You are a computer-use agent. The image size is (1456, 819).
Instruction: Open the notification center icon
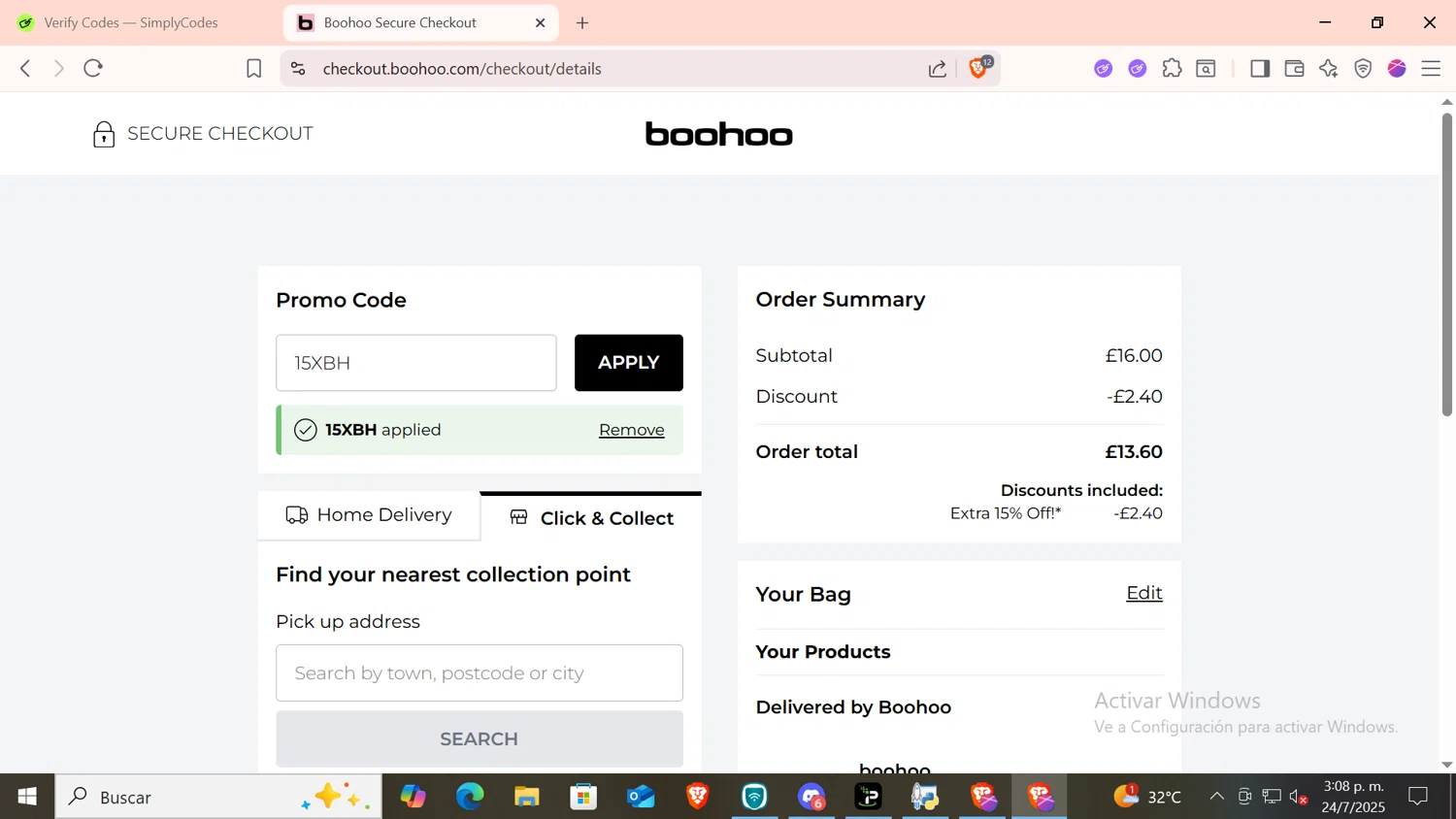[x=1418, y=797]
